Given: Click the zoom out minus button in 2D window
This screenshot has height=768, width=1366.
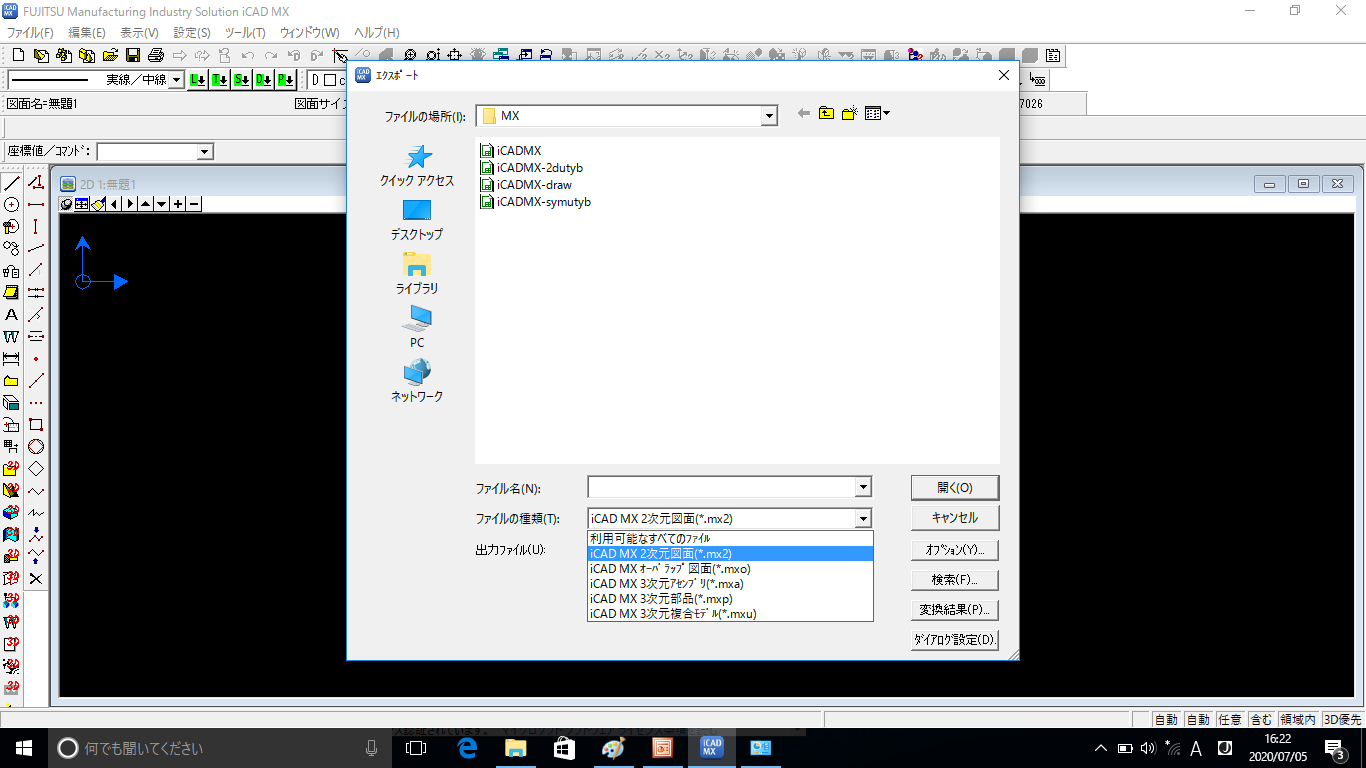Looking at the screenshot, I should [194, 204].
